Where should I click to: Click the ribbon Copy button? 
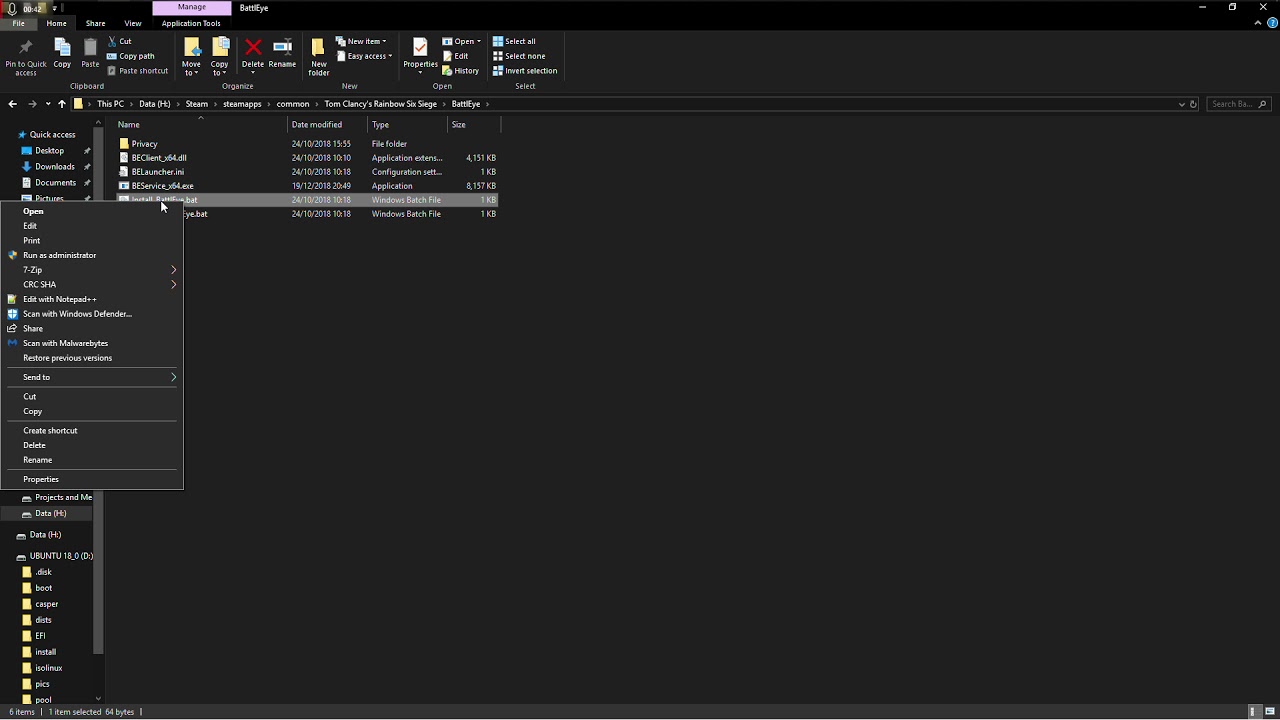[62, 53]
